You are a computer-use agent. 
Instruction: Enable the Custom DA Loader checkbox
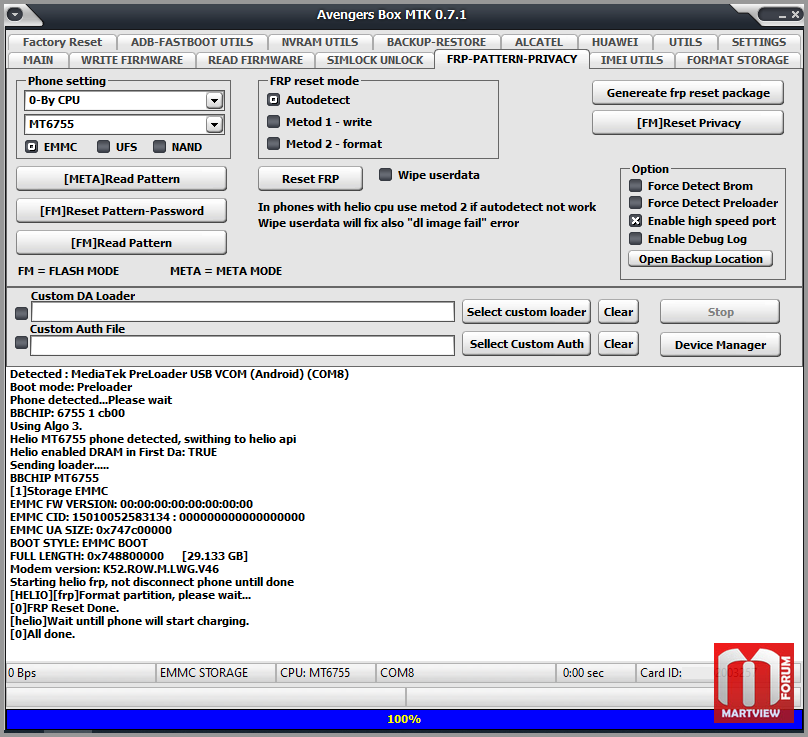[x=21, y=313]
